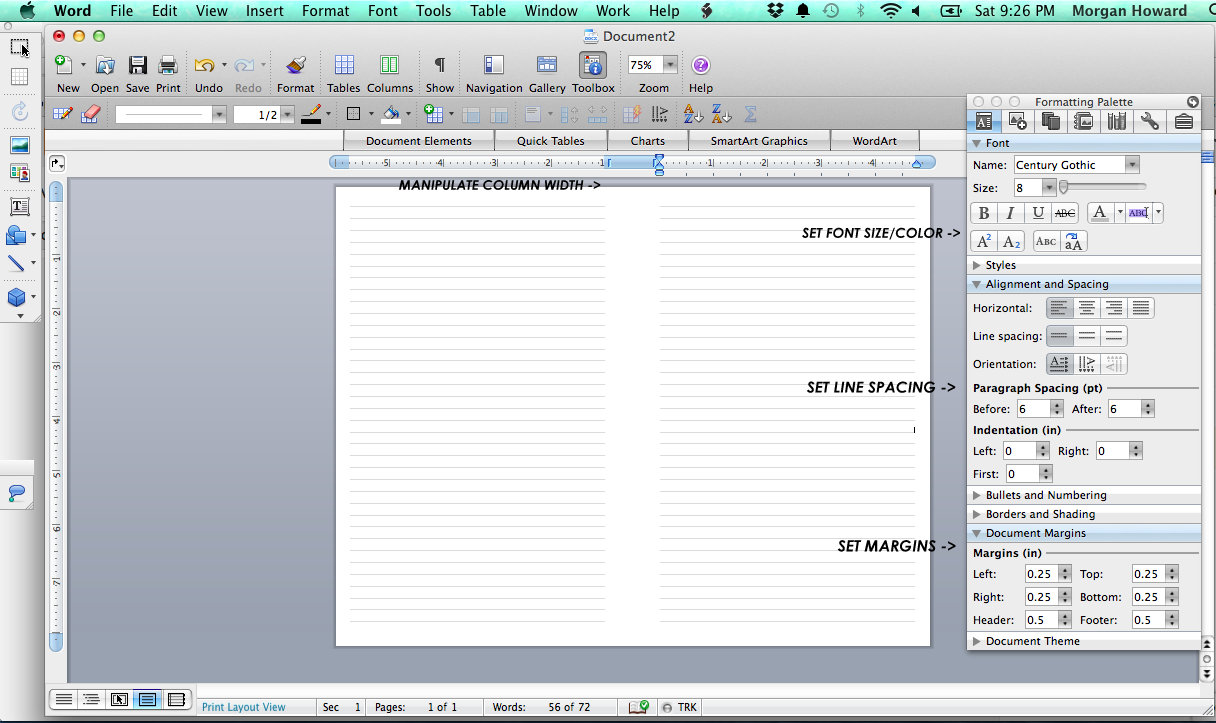Undo the last action
The height and width of the screenshot is (723, 1216).
tap(204, 65)
